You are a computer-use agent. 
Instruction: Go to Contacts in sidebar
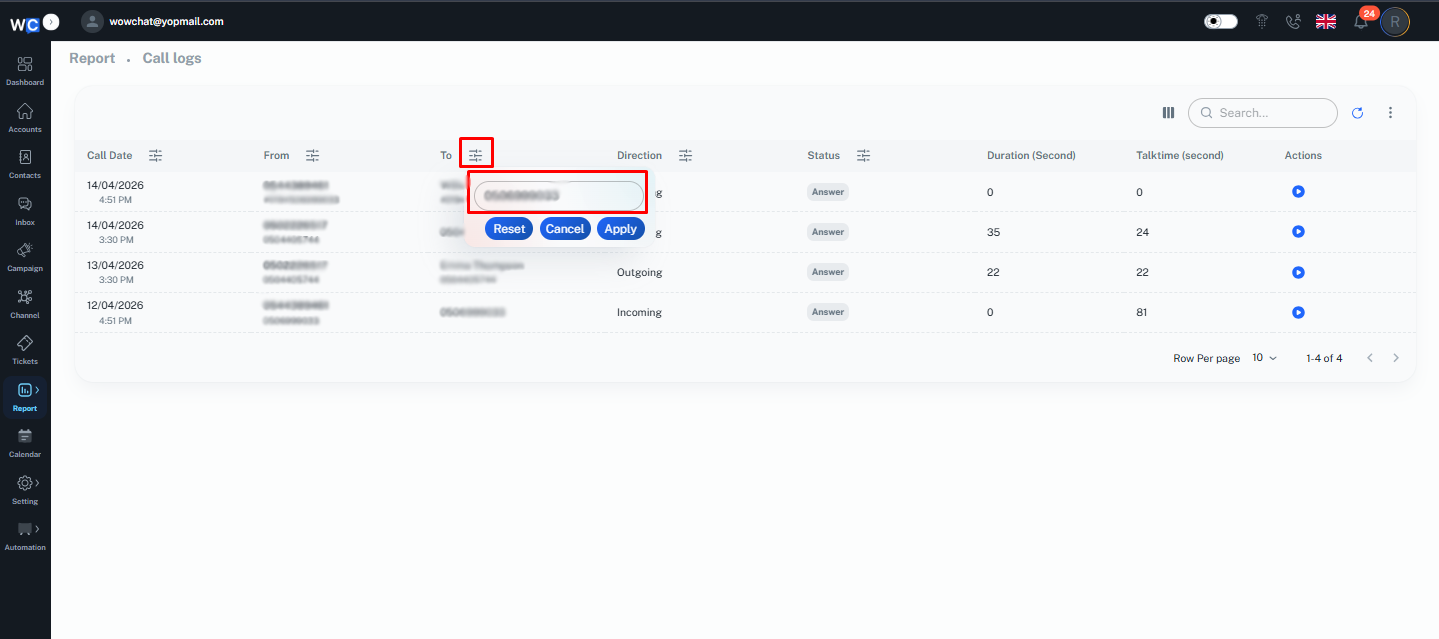click(x=25, y=163)
